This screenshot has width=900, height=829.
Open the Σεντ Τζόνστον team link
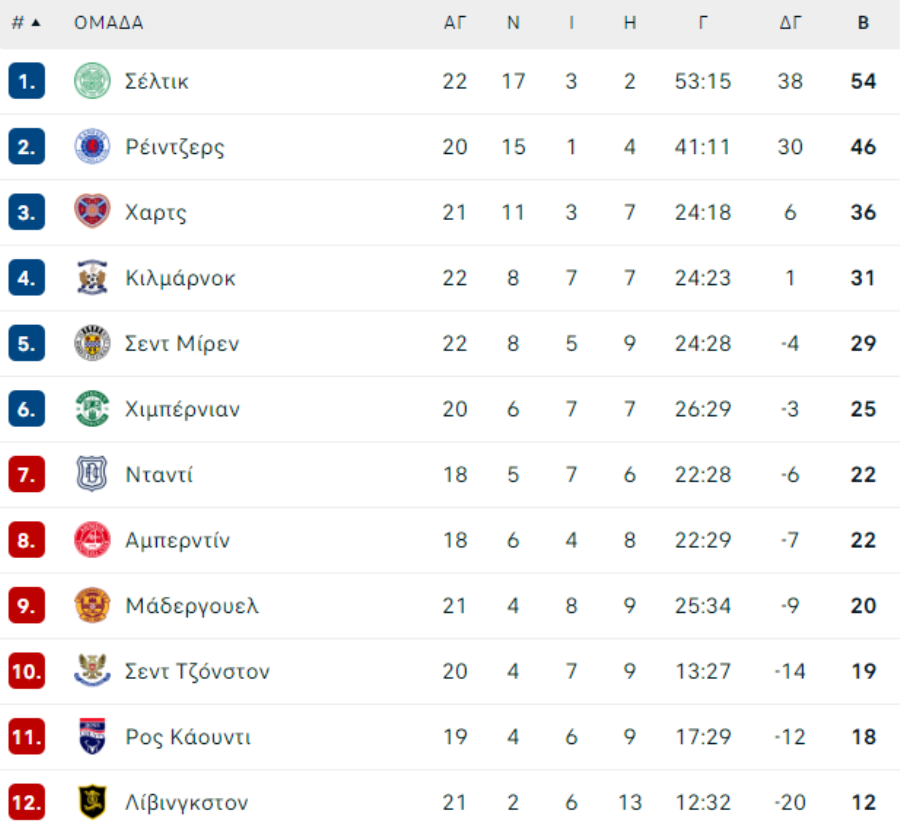[x=197, y=671]
